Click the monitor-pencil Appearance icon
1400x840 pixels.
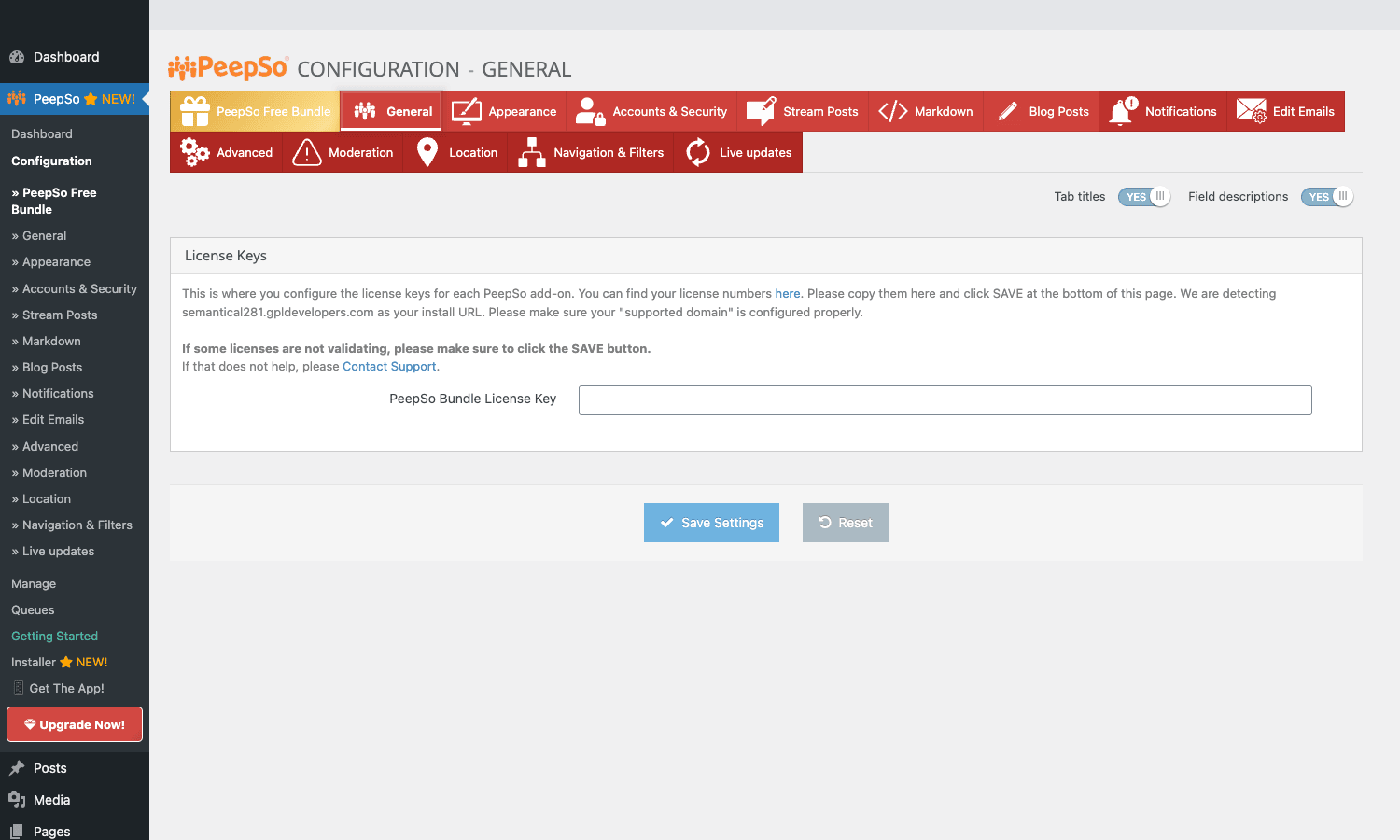467,111
